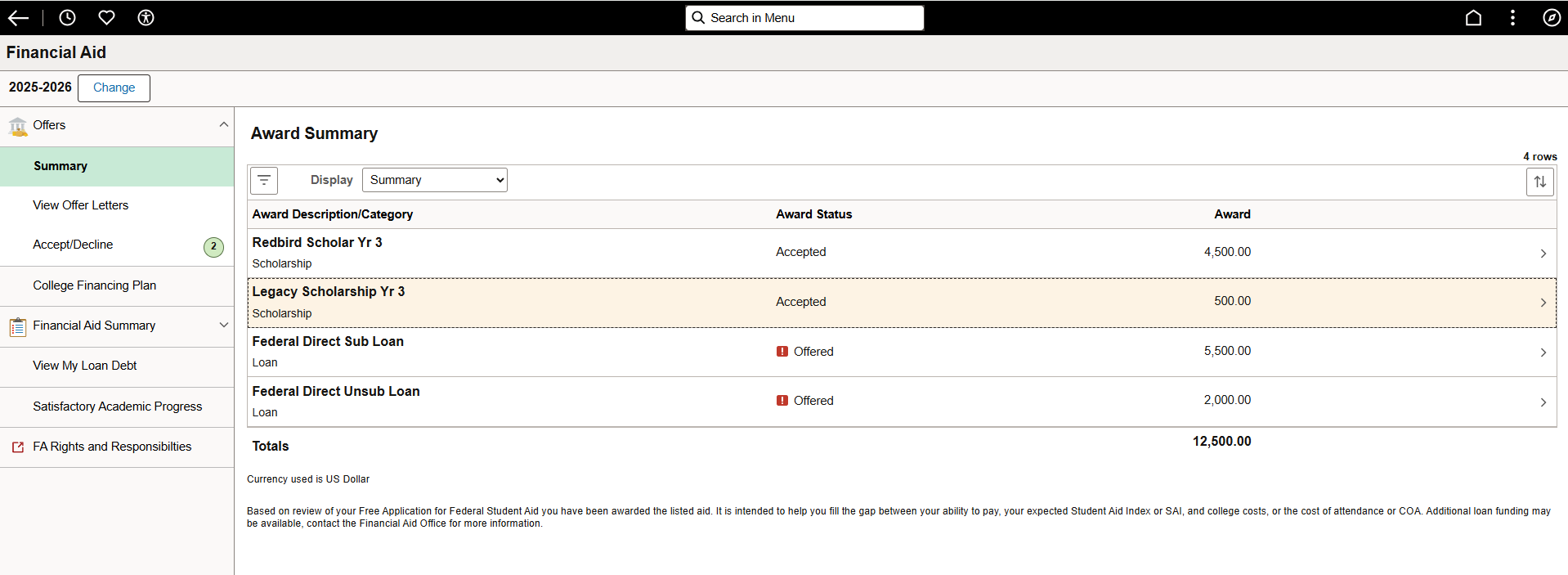The image size is (1568, 575).
Task: Click Accepted status for Redbird Scholar
Action: pyautogui.click(x=801, y=252)
